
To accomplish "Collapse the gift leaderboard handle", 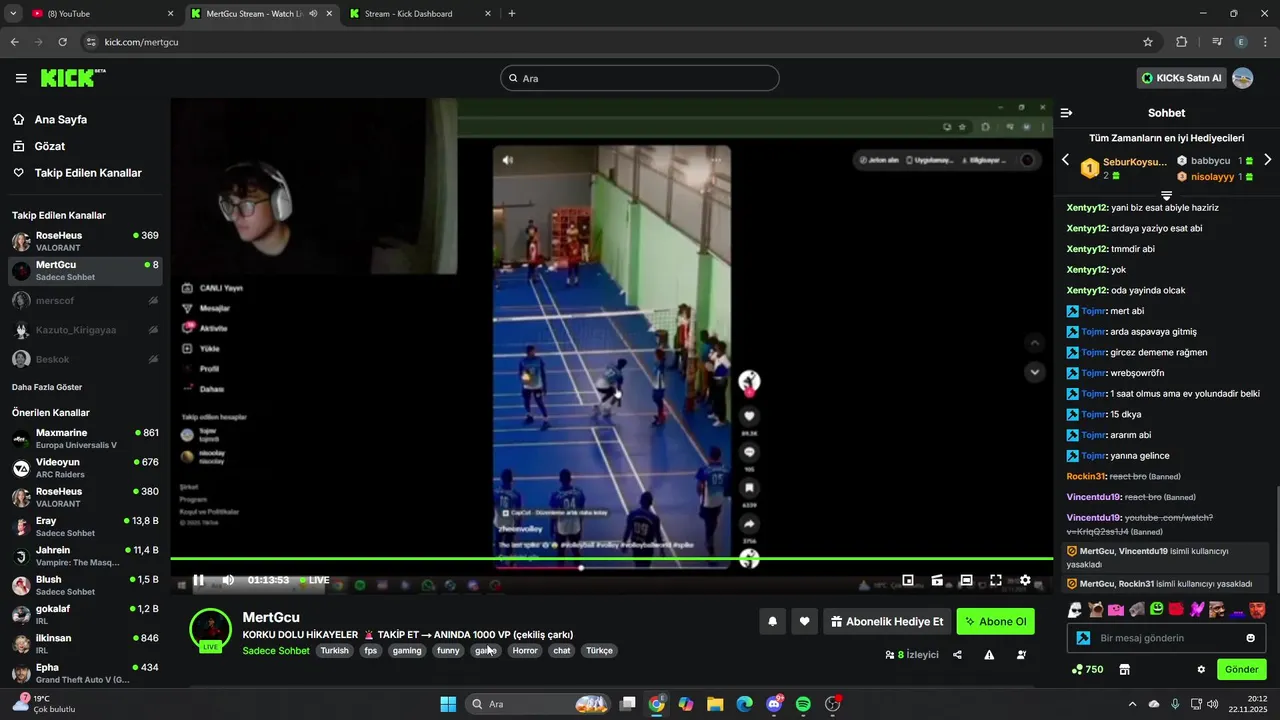I will (x=1166, y=194).
